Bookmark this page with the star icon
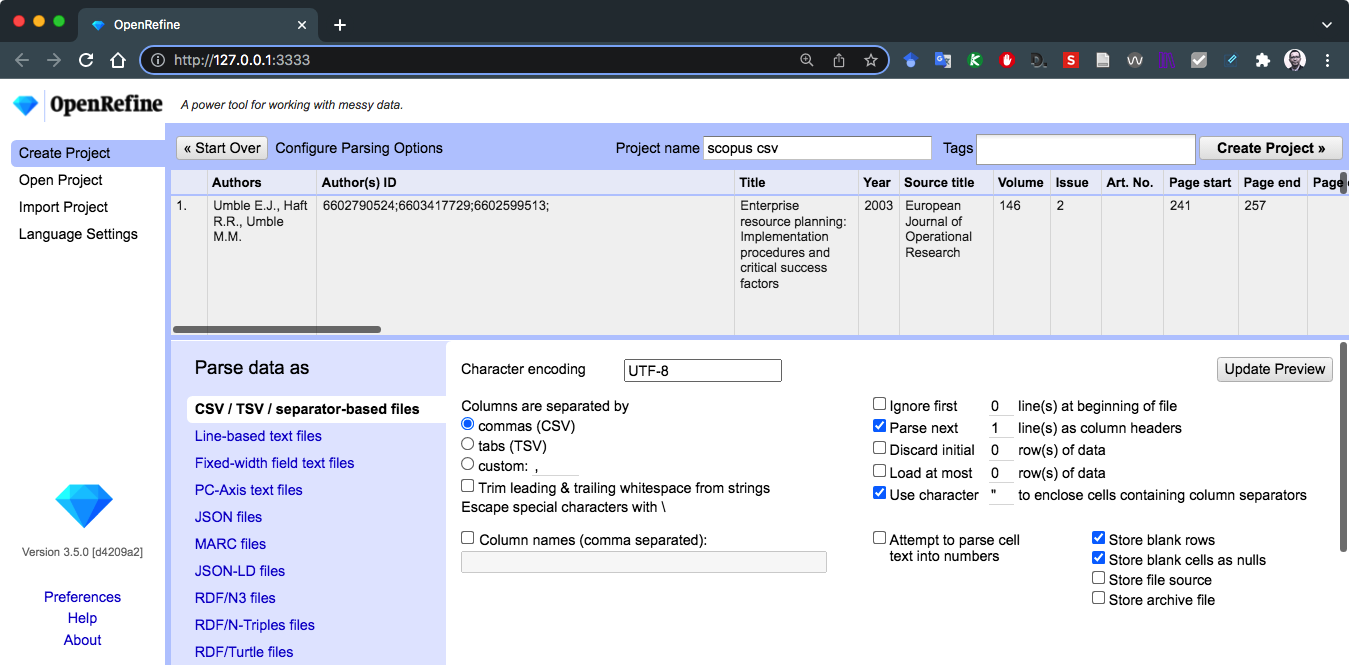 coord(871,60)
